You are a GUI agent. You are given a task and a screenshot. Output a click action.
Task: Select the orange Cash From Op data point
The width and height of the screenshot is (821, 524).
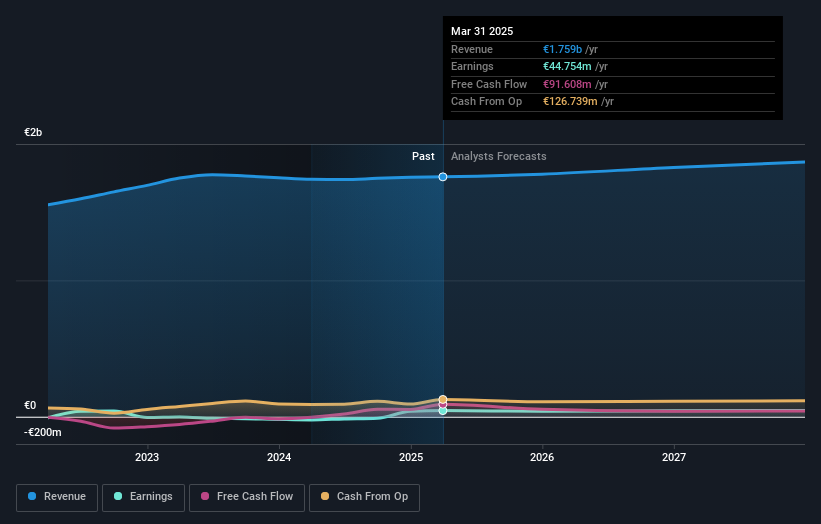click(x=443, y=399)
